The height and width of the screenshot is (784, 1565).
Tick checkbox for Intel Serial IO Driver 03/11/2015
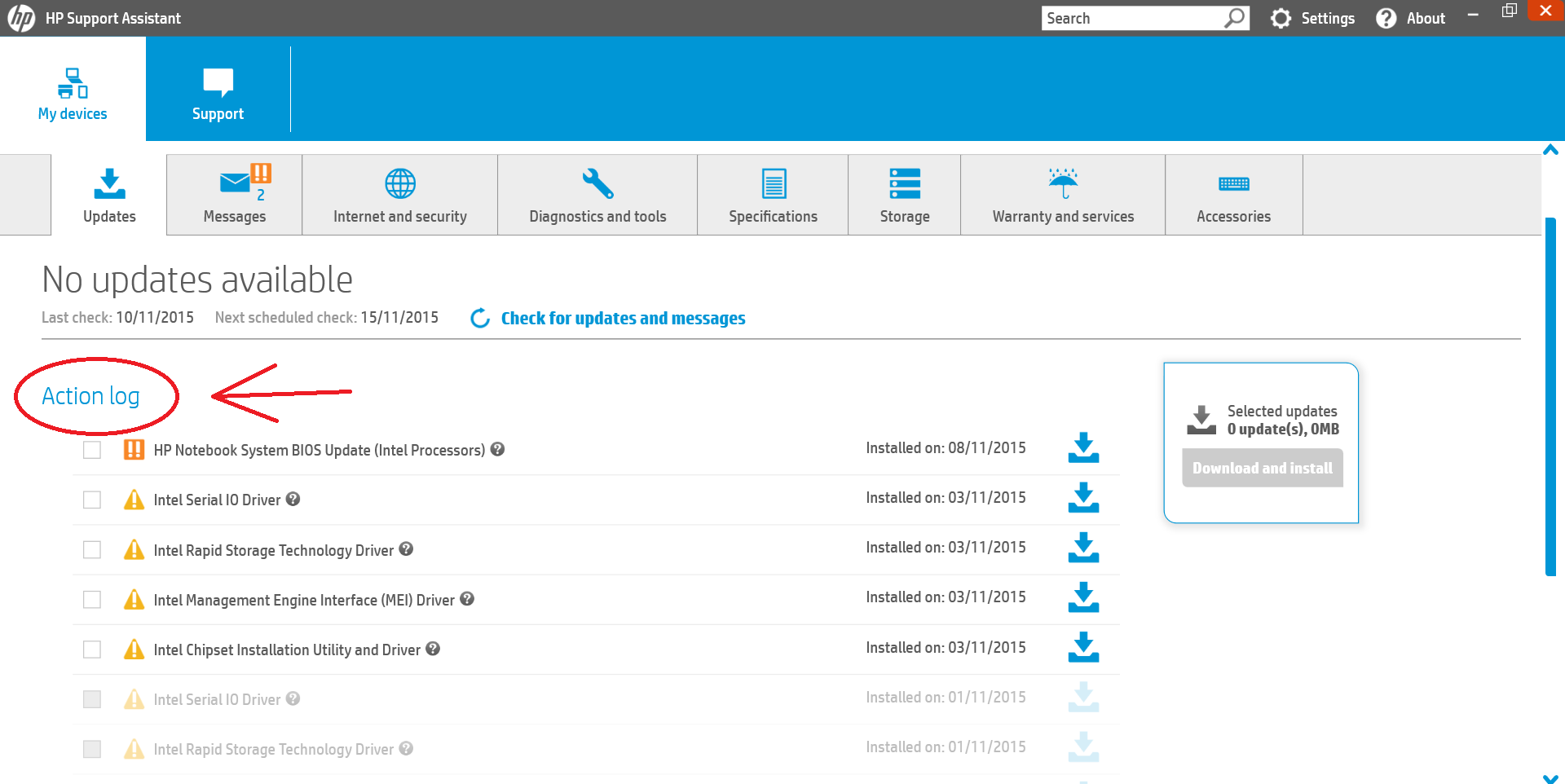point(92,500)
